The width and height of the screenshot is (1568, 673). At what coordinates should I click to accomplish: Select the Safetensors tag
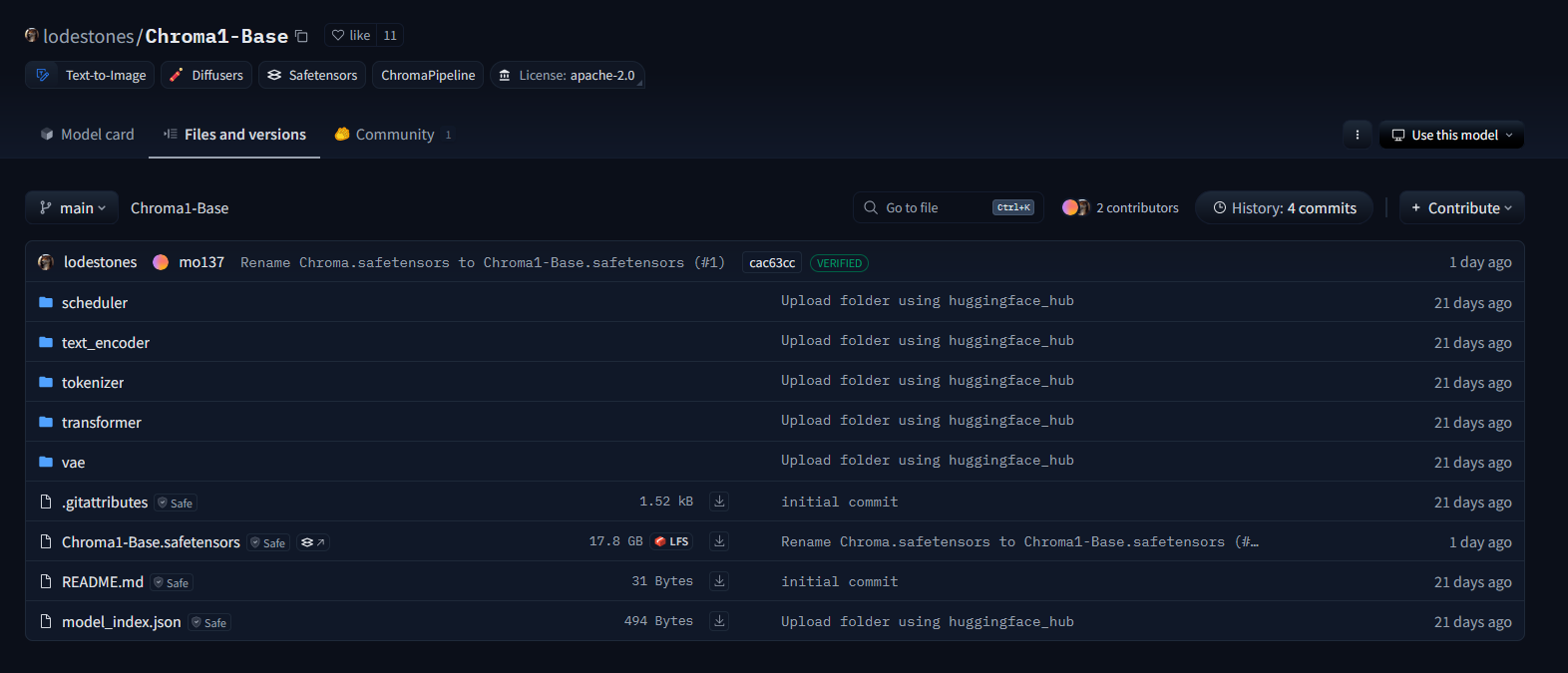pyautogui.click(x=312, y=75)
